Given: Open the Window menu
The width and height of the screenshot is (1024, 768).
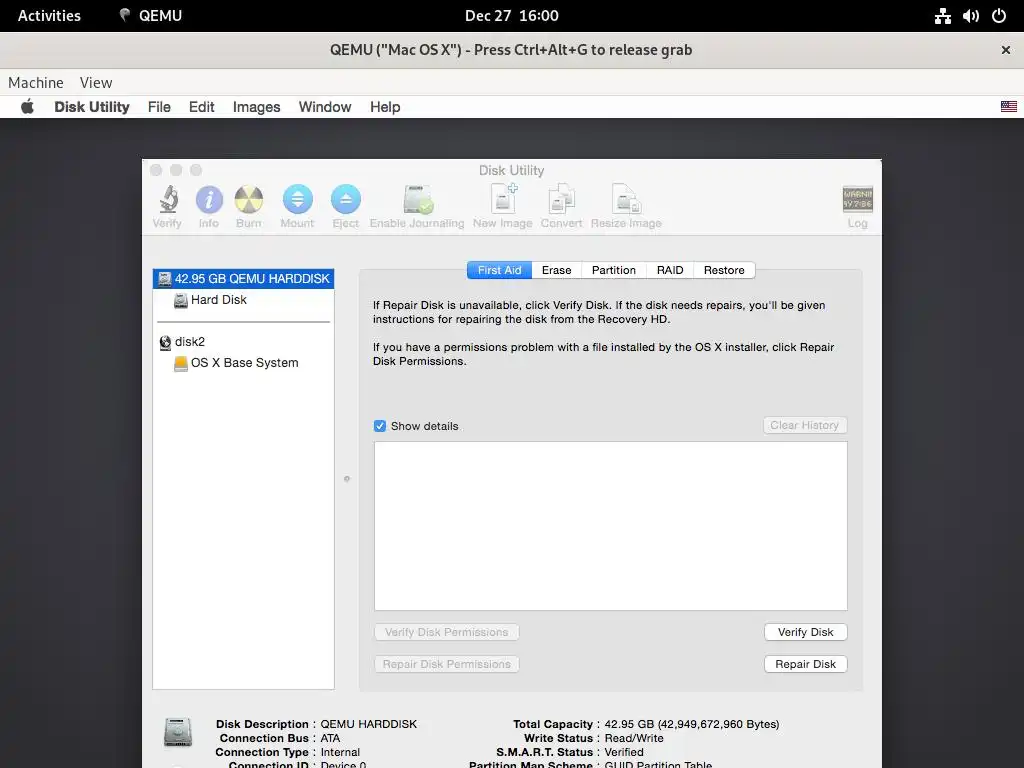Looking at the screenshot, I should pyautogui.click(x=325, y=106).
